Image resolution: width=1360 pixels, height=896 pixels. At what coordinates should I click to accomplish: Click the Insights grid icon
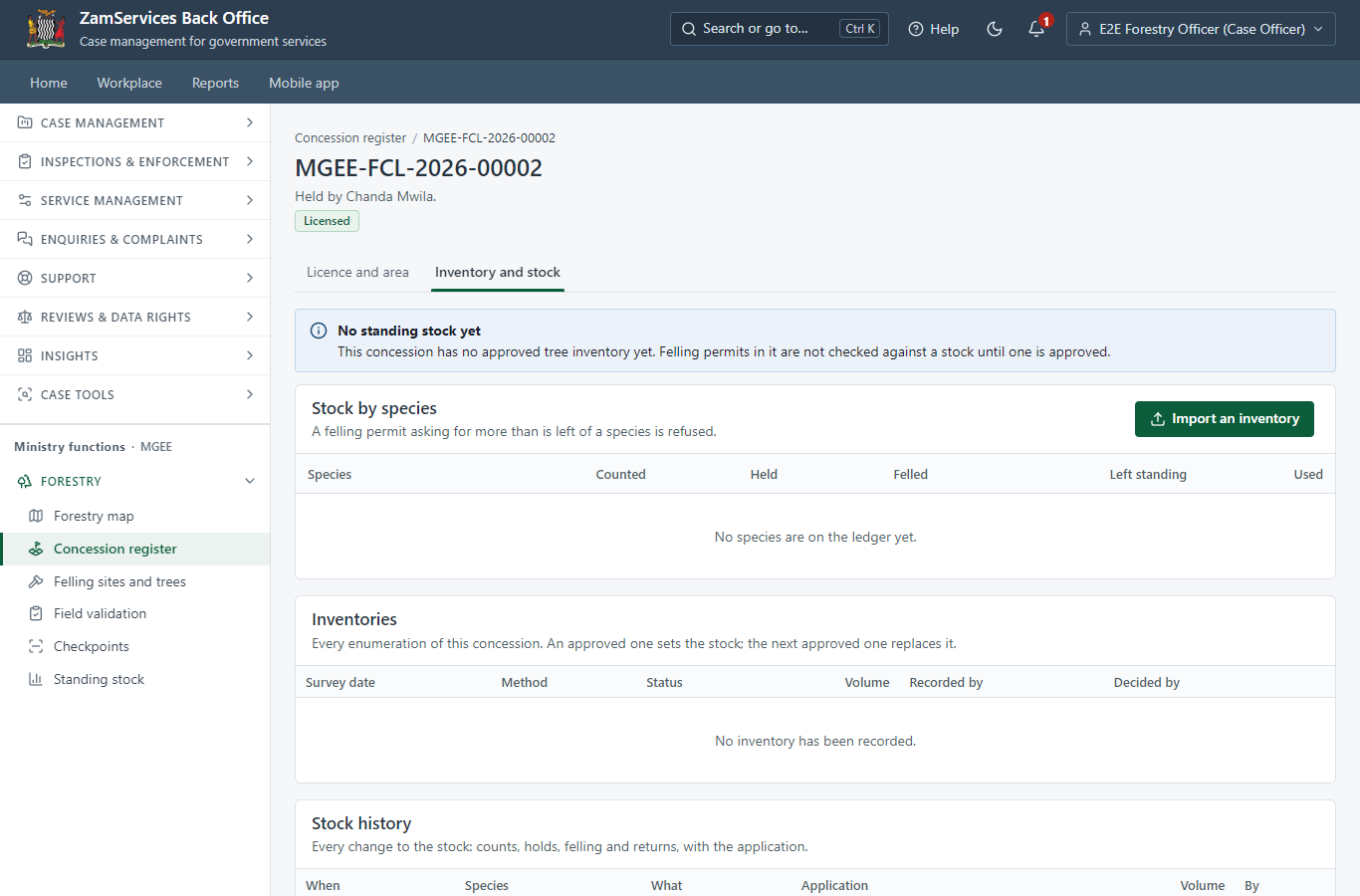(25, 355)
